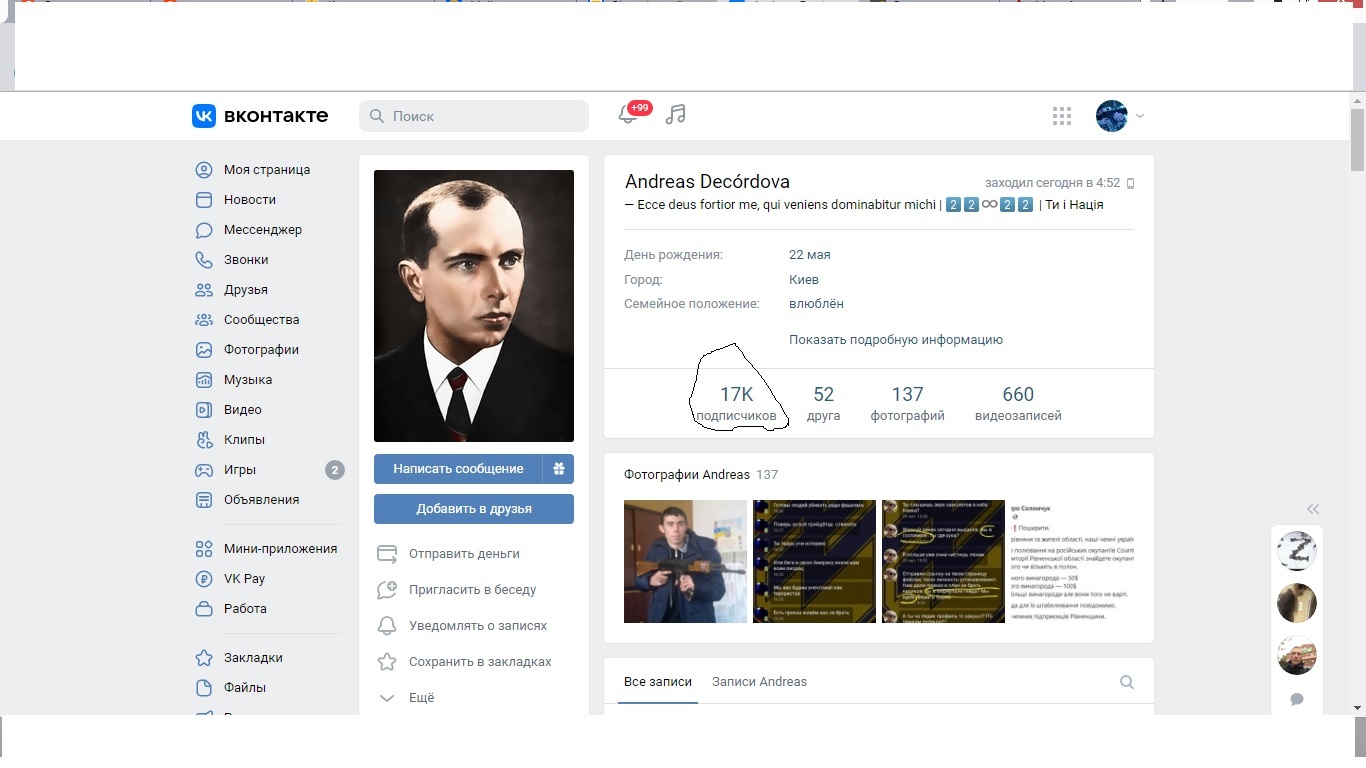Click the VK Pay ruble icon
The width and height of the screenshot is (1366, 768).
tap(204, 579)
